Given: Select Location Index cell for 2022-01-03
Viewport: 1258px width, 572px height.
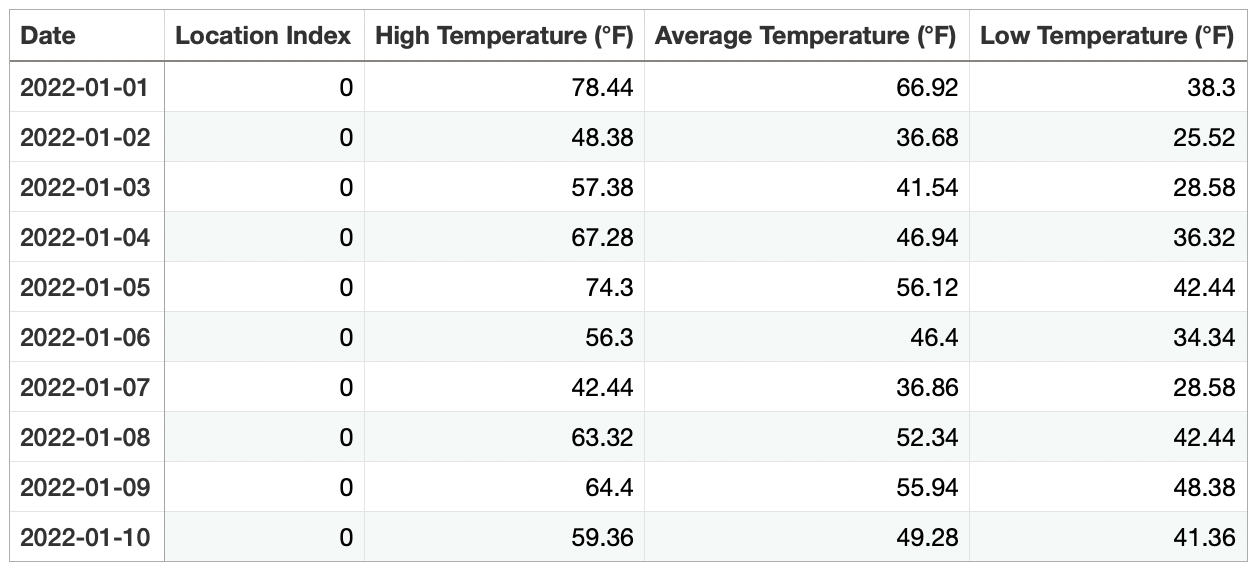Looking at the screenshot, I should [346, 188].
